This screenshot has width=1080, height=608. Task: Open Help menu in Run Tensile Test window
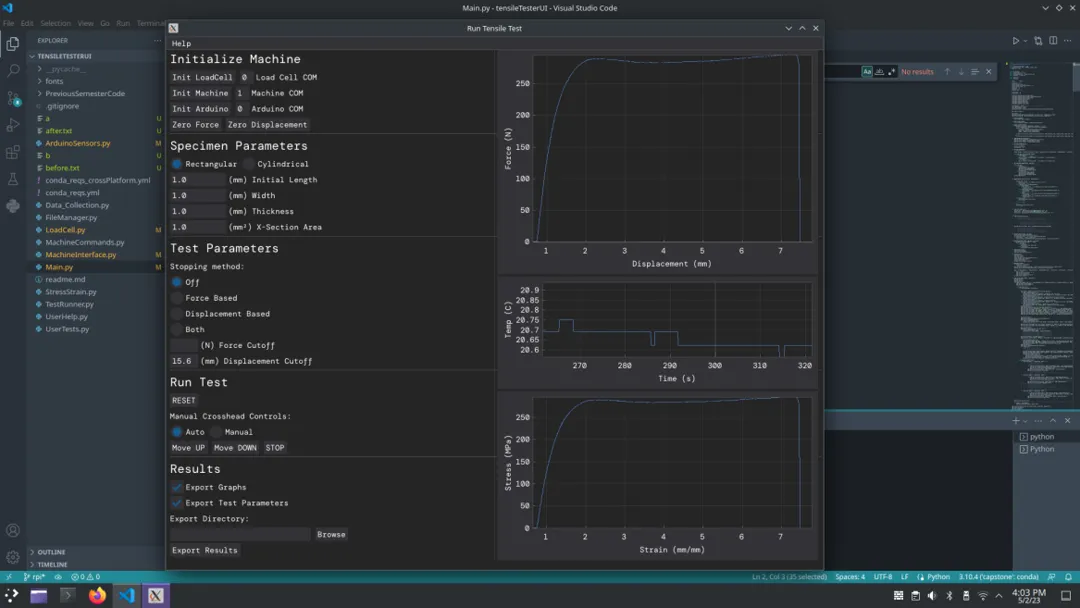tap(181, 43)
